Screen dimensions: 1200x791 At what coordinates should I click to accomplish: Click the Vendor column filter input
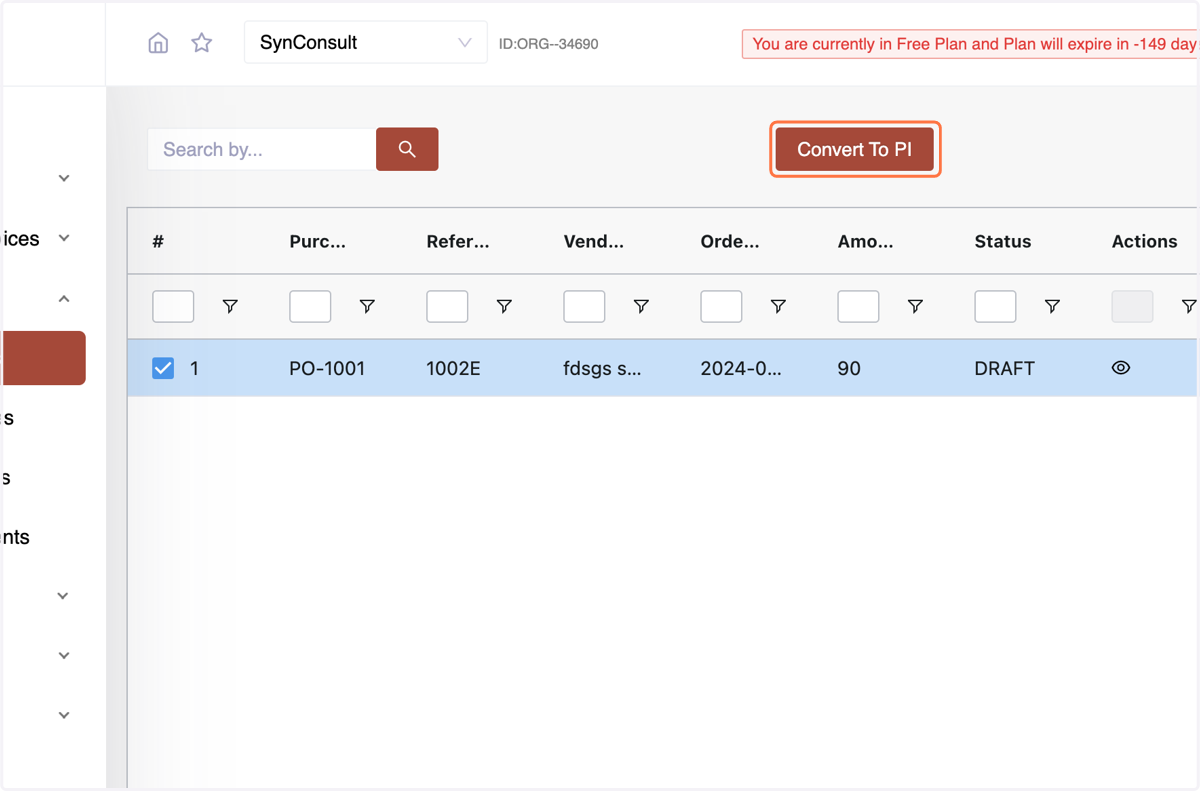point(584,306)
